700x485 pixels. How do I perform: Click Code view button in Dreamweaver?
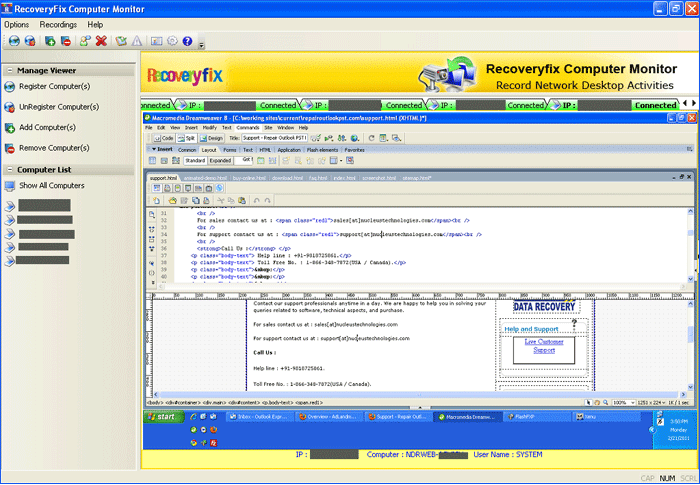pyautogui.click(x=163, y=138)
